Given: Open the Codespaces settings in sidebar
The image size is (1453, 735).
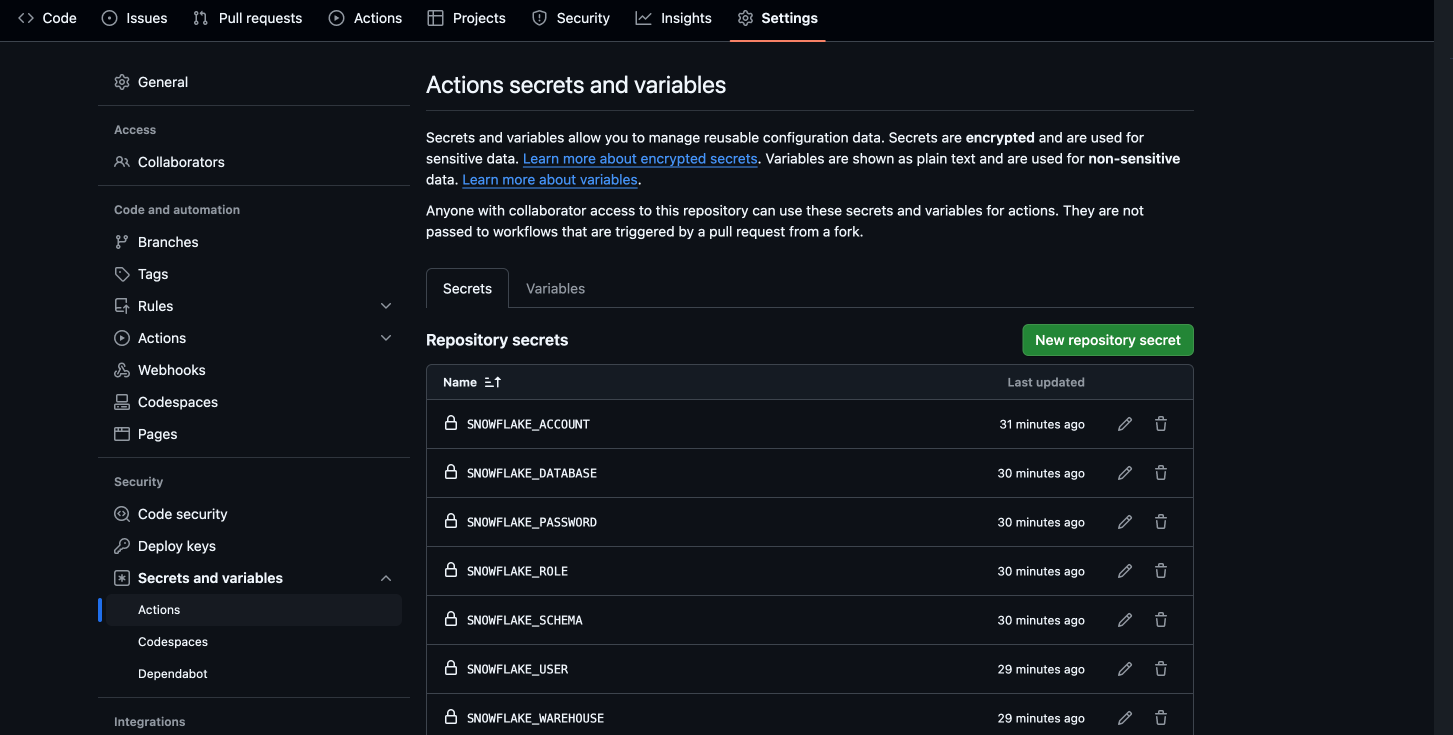Looking at the screenshot, I should click(x=178, y=401).
